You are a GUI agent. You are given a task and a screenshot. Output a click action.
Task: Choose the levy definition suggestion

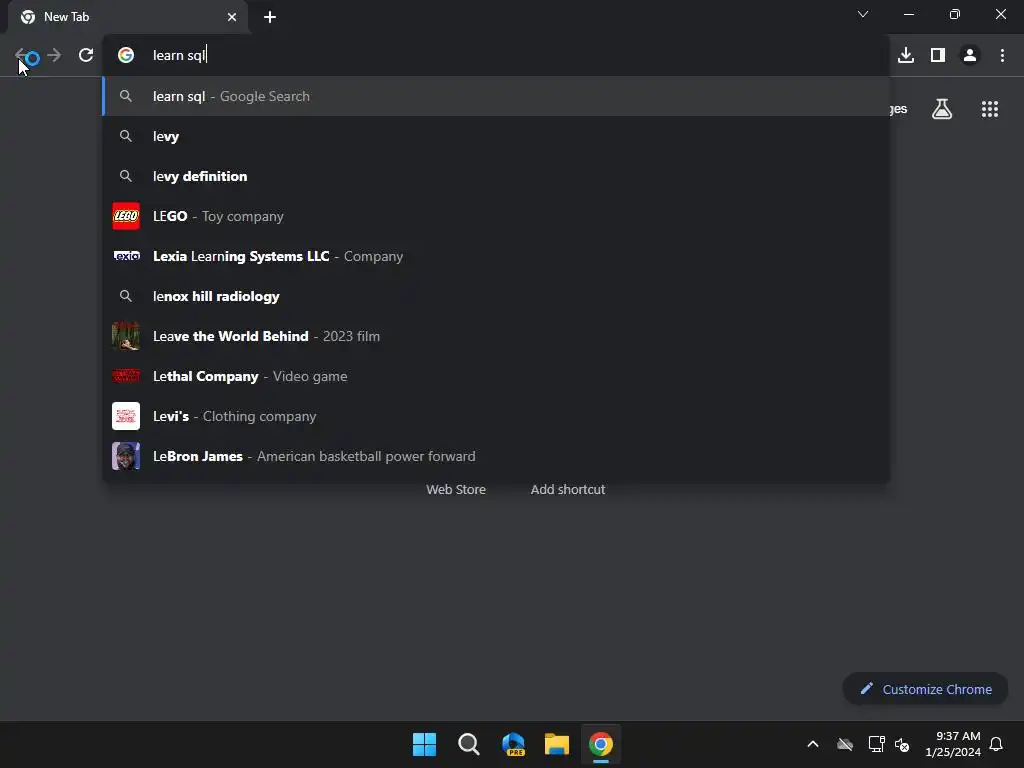point(496,176)
